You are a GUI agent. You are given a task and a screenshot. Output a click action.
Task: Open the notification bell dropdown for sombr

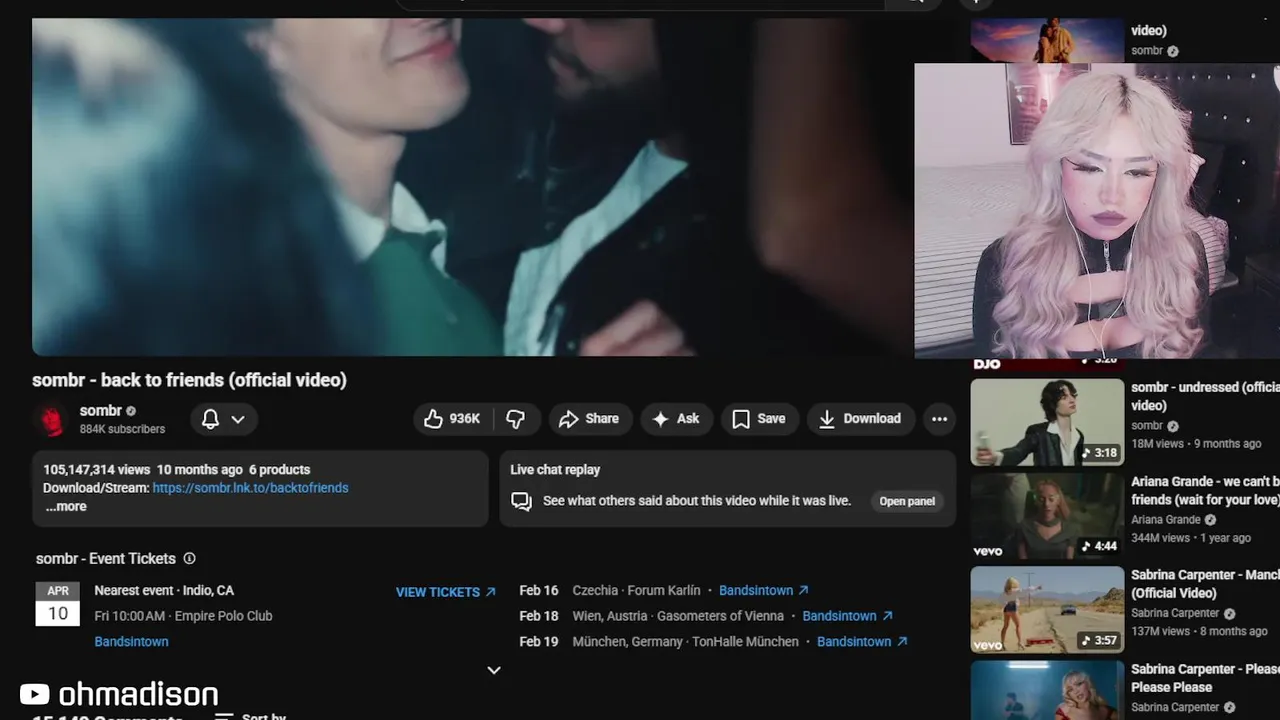(x=224, y=419)
